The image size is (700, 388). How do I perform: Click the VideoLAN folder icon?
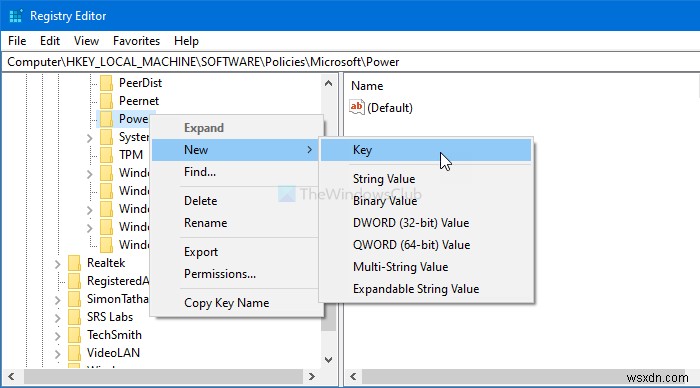74,353
